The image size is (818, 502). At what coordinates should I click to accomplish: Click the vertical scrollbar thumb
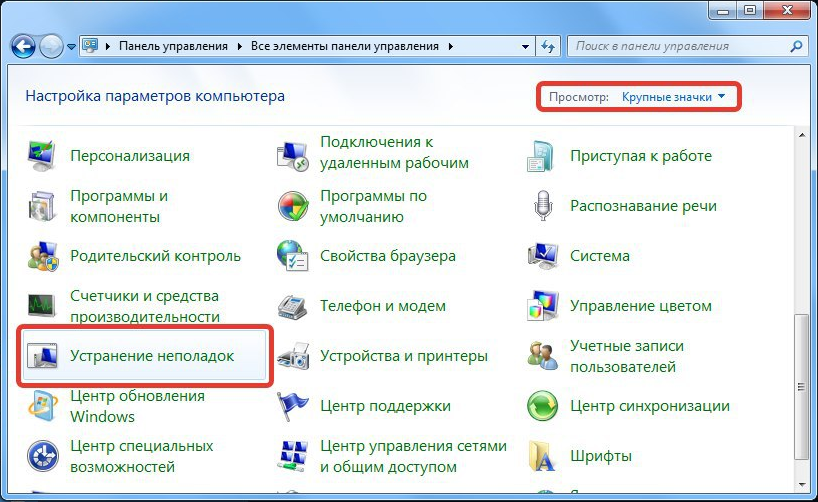802,387
